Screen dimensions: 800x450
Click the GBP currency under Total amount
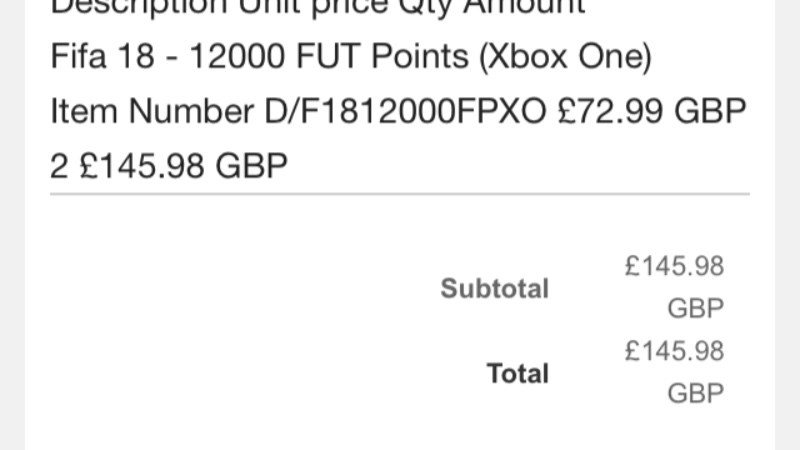pos(695,393)
